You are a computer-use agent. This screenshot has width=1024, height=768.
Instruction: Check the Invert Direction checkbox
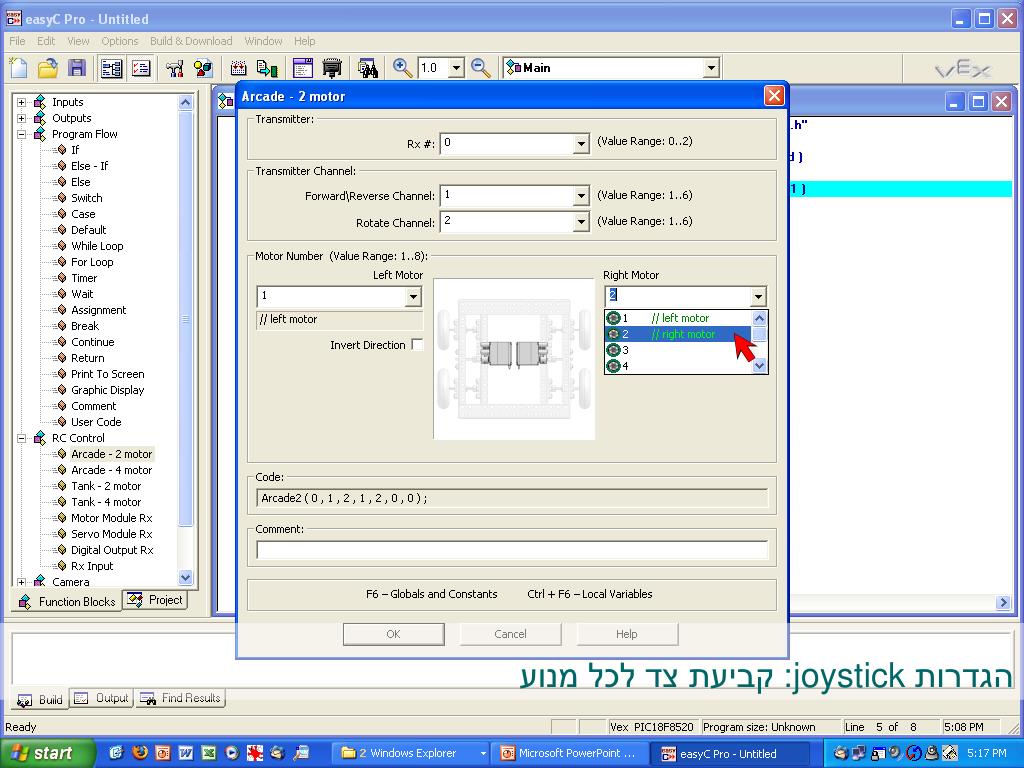417,345
